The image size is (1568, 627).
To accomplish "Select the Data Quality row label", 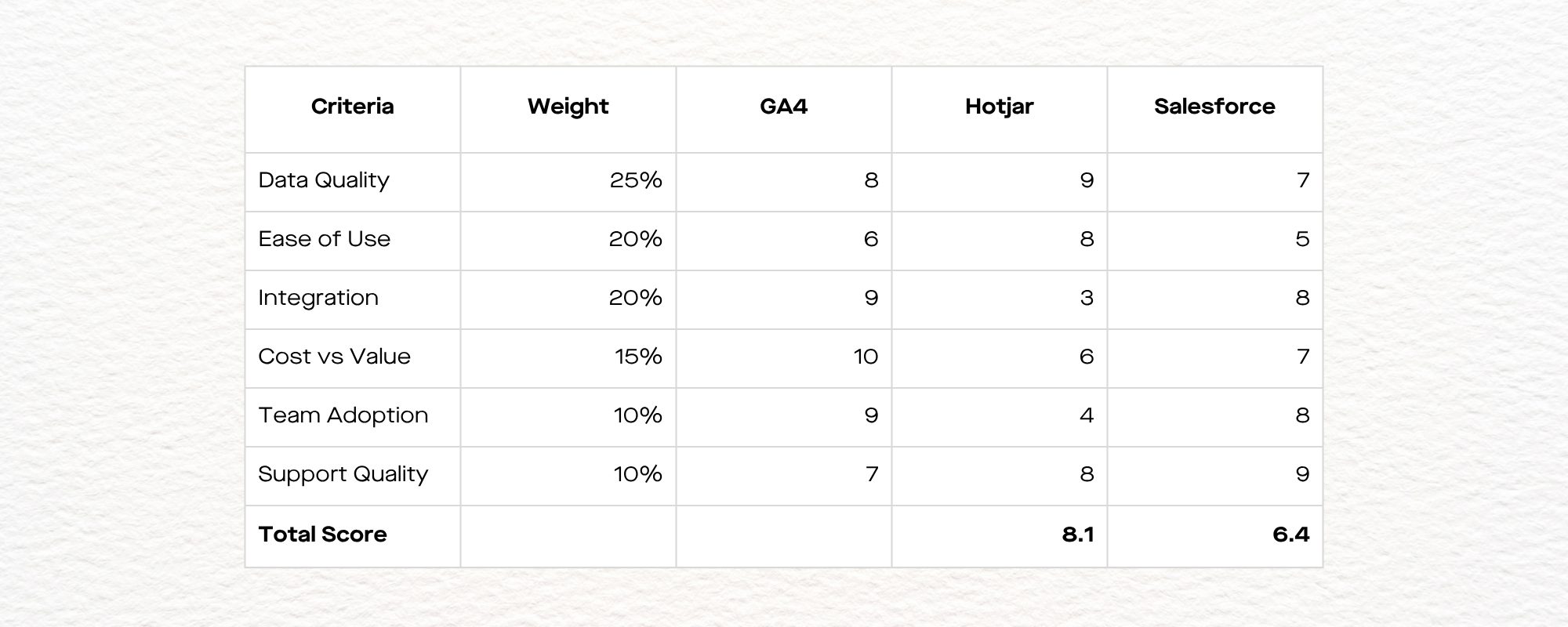I will (x=324, y=180).
